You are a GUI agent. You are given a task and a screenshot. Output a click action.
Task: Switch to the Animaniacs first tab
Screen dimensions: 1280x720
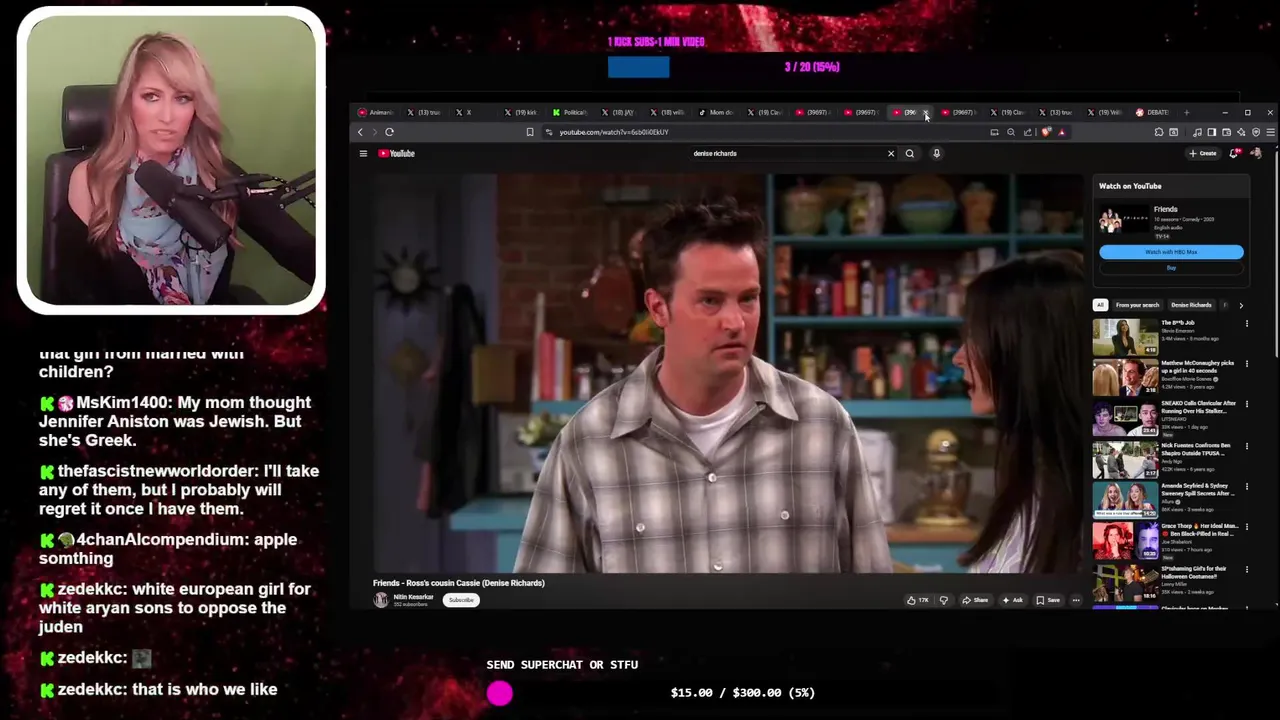(378, 112)
